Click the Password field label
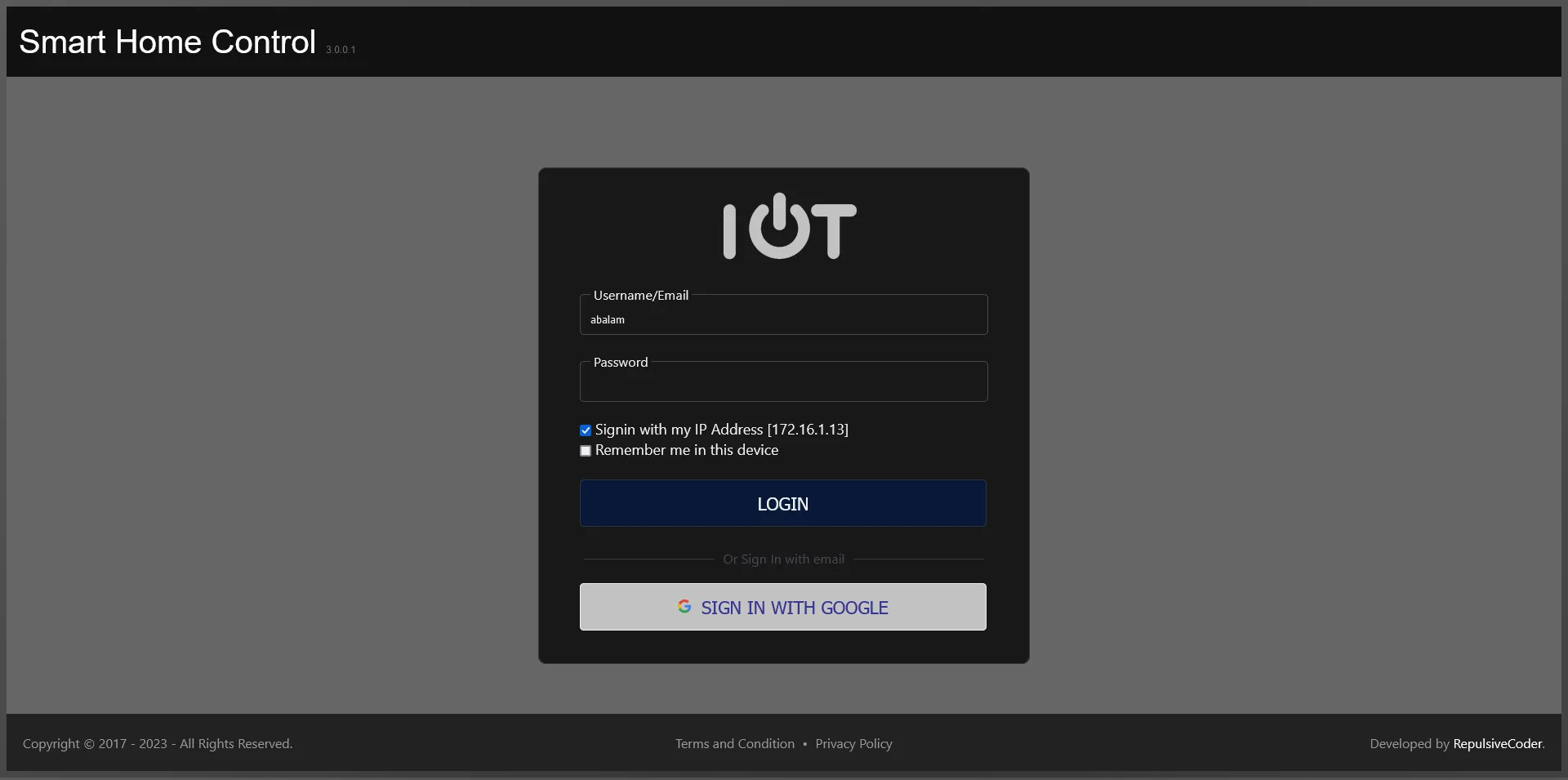 [620, 363]
